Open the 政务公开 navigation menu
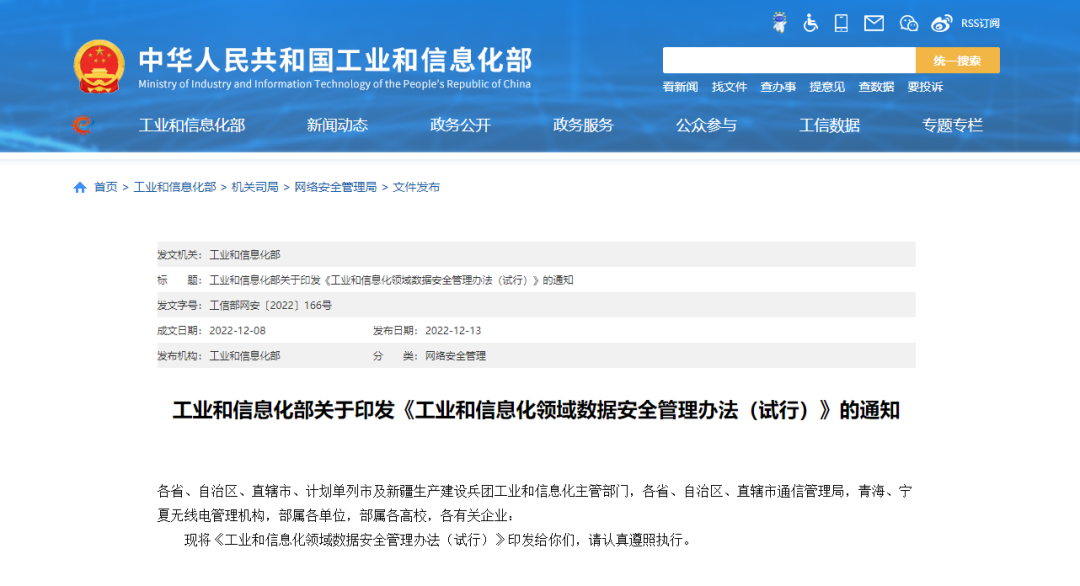 (x=460, y=125)
